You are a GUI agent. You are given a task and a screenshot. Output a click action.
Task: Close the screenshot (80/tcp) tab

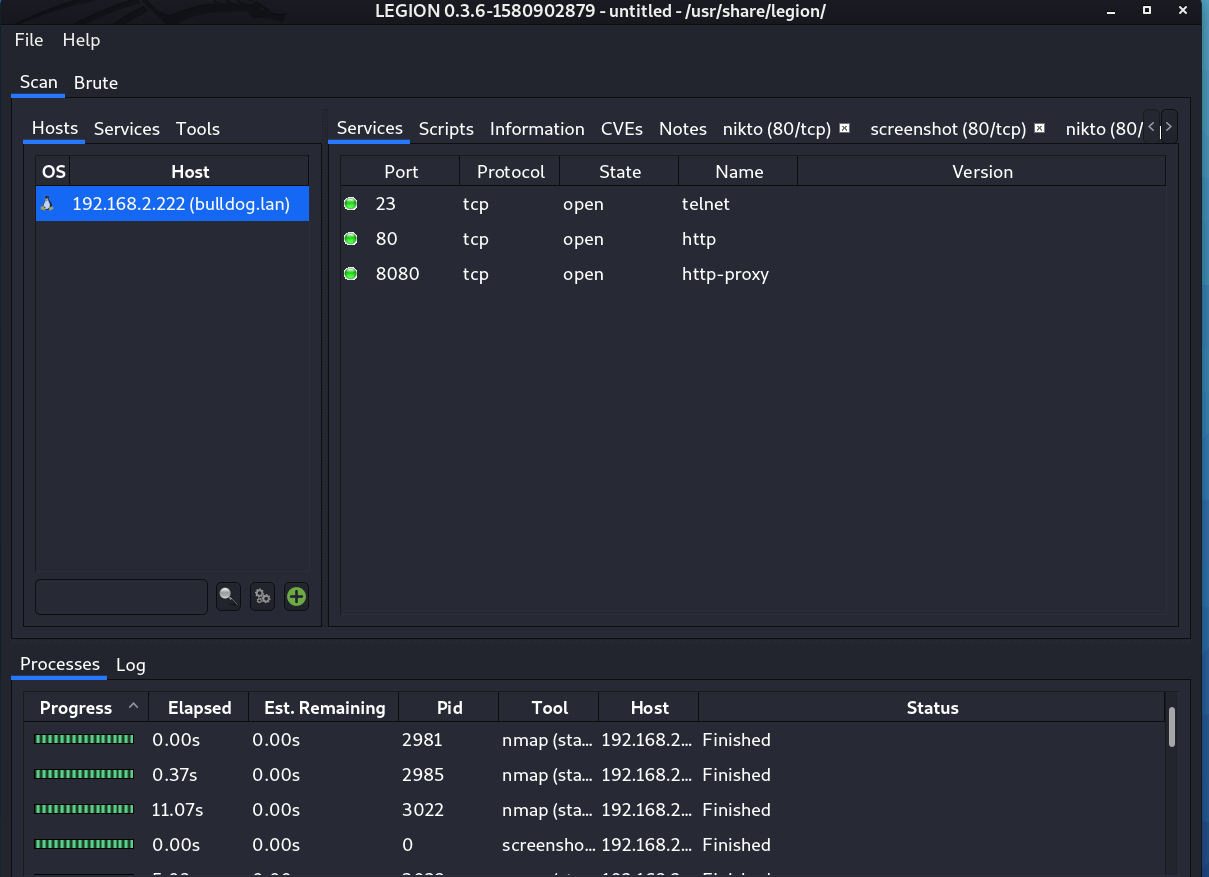click(x=1039, y=129)
